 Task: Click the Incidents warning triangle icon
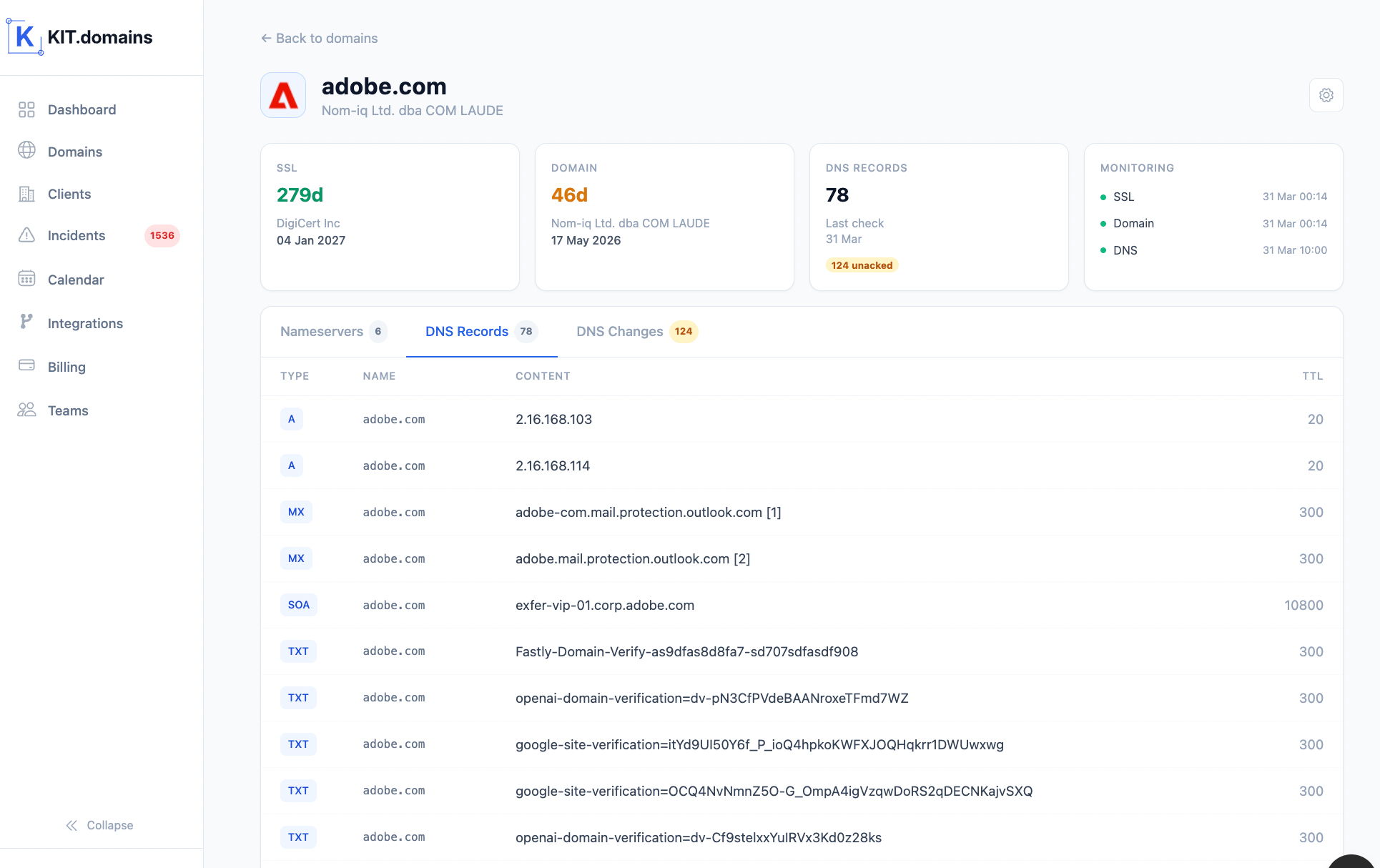pyautogui.click(x=26, y=235)
